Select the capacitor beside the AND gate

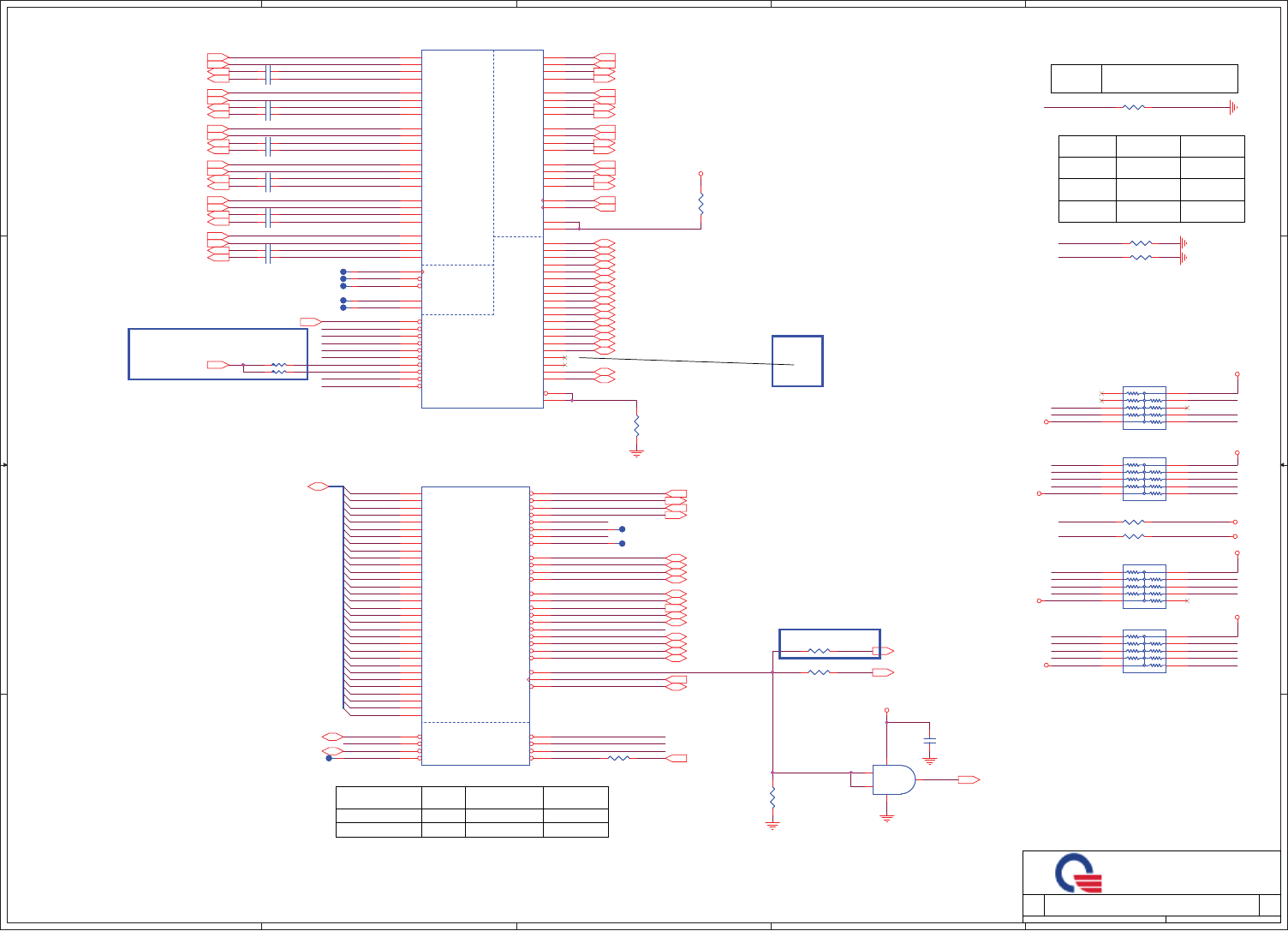(x=930, y=740)
